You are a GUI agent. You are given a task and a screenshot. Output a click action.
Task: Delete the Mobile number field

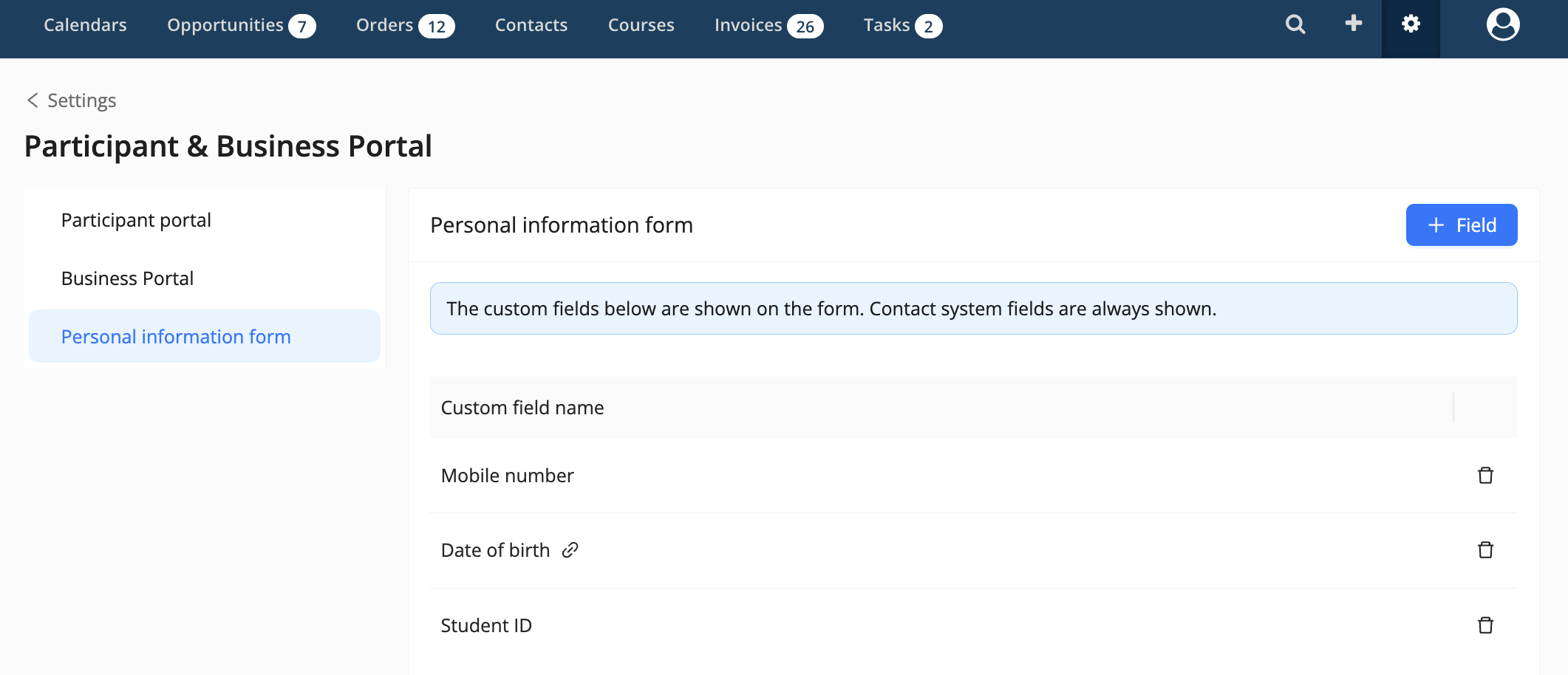coord(1485,476)
